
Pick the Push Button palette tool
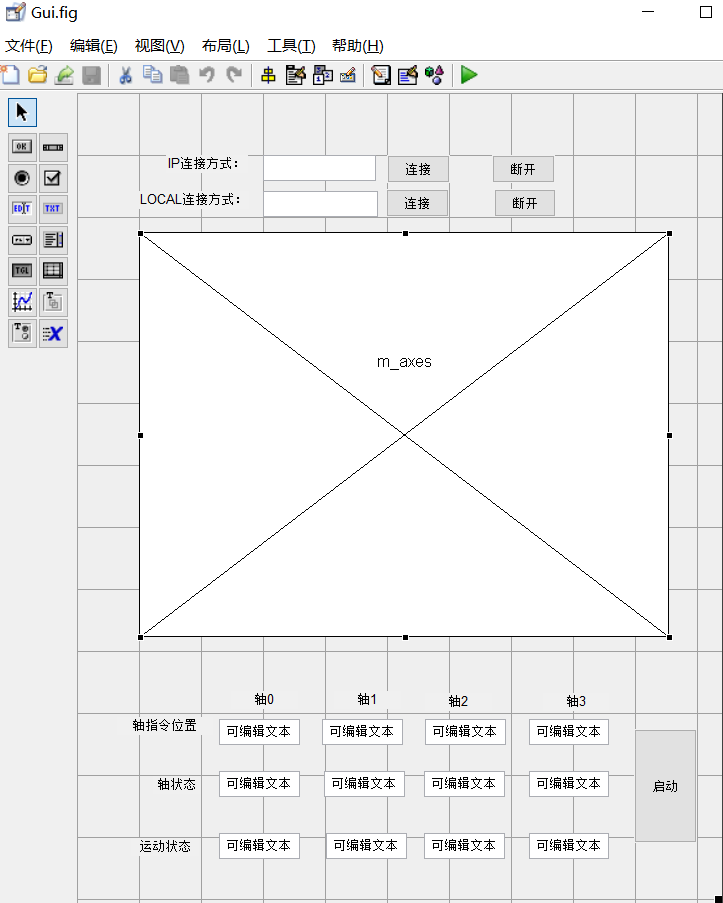(22, 147)
